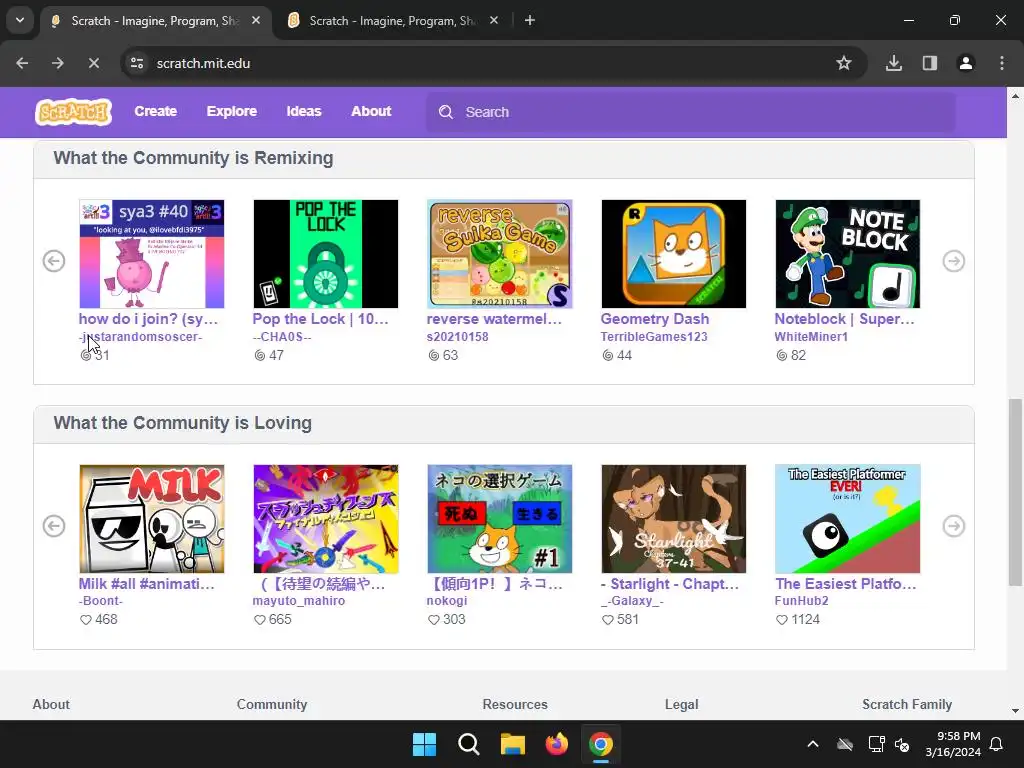Go to previous Remixing projects with left arrow
This screenshot has width=1024, height=768.
pos(54,261)
